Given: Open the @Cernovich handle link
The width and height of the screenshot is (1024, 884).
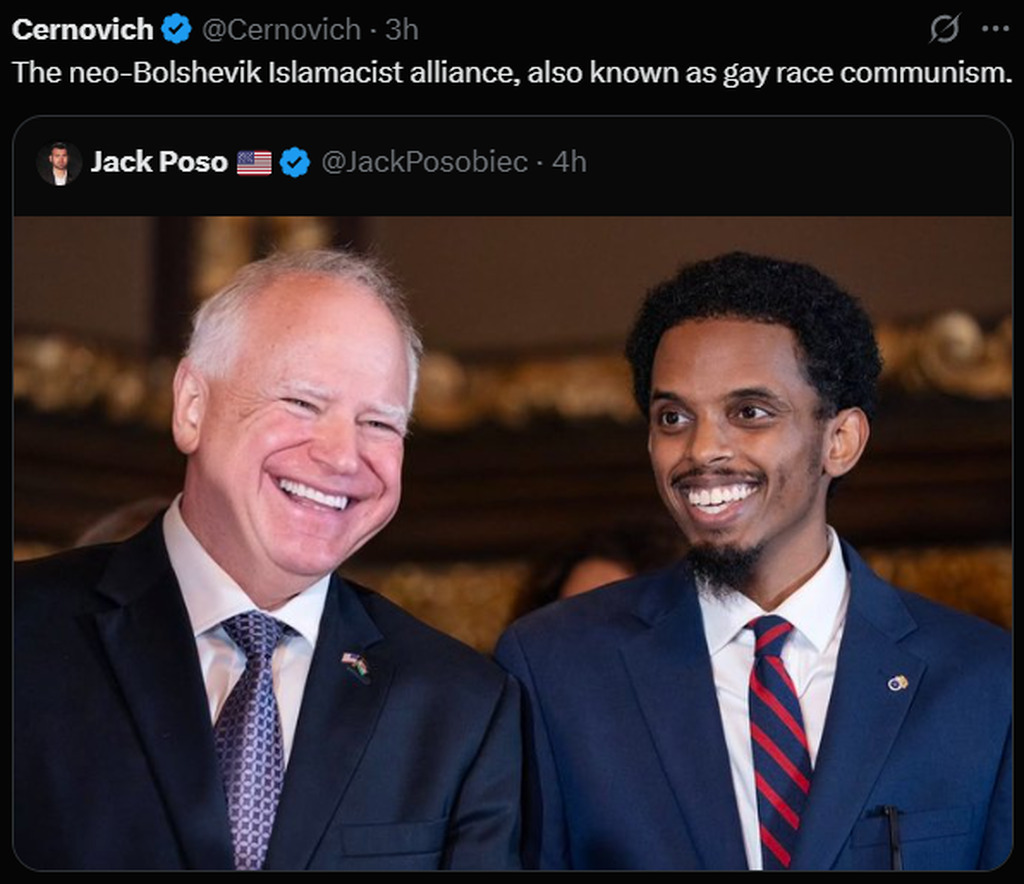Looking at the screenshot, I should point(281,29).
